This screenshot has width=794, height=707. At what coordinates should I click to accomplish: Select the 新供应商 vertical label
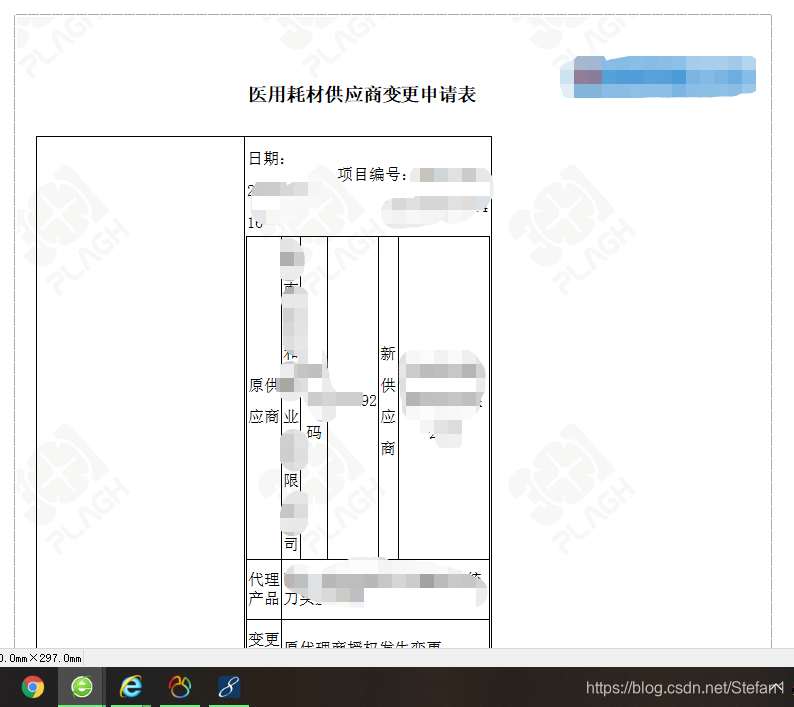388,401
